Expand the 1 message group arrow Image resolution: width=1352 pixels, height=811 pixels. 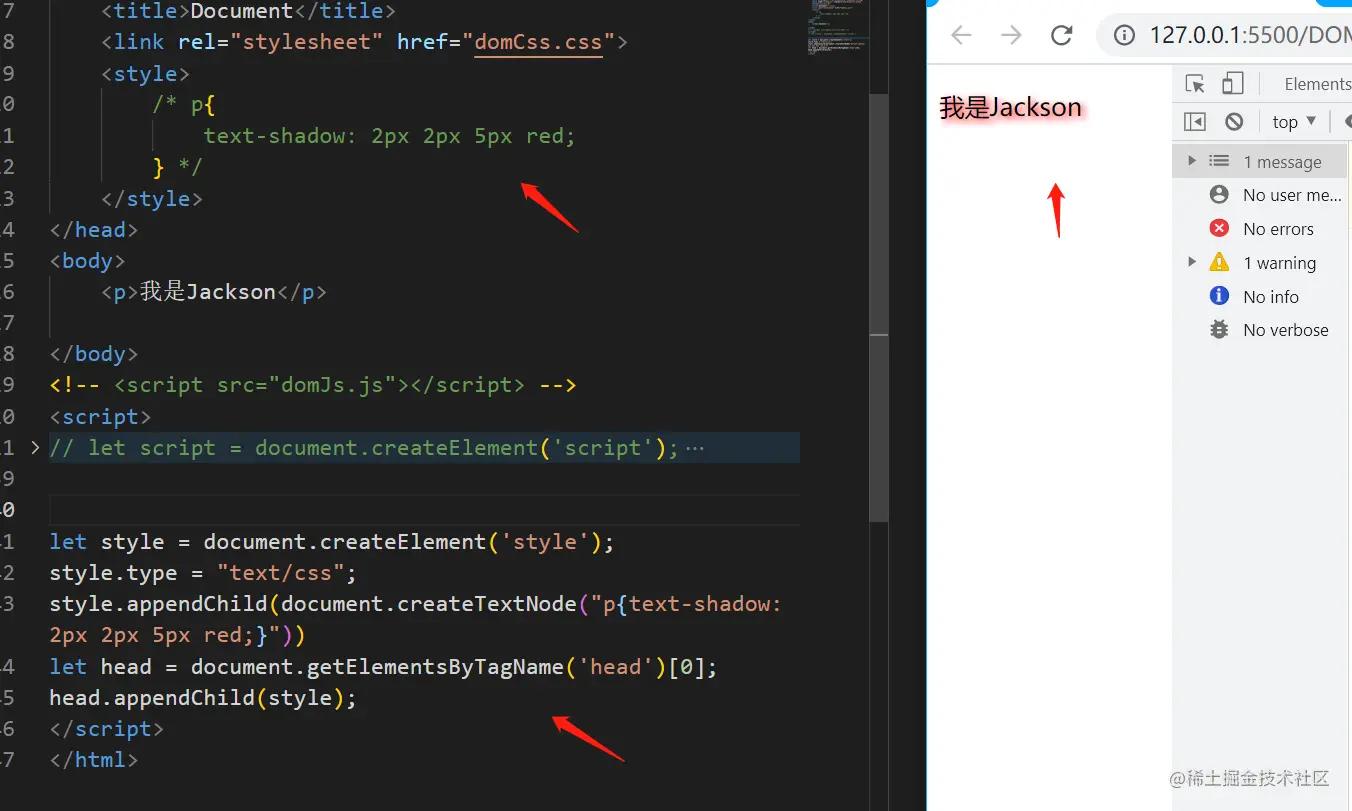1191,161
